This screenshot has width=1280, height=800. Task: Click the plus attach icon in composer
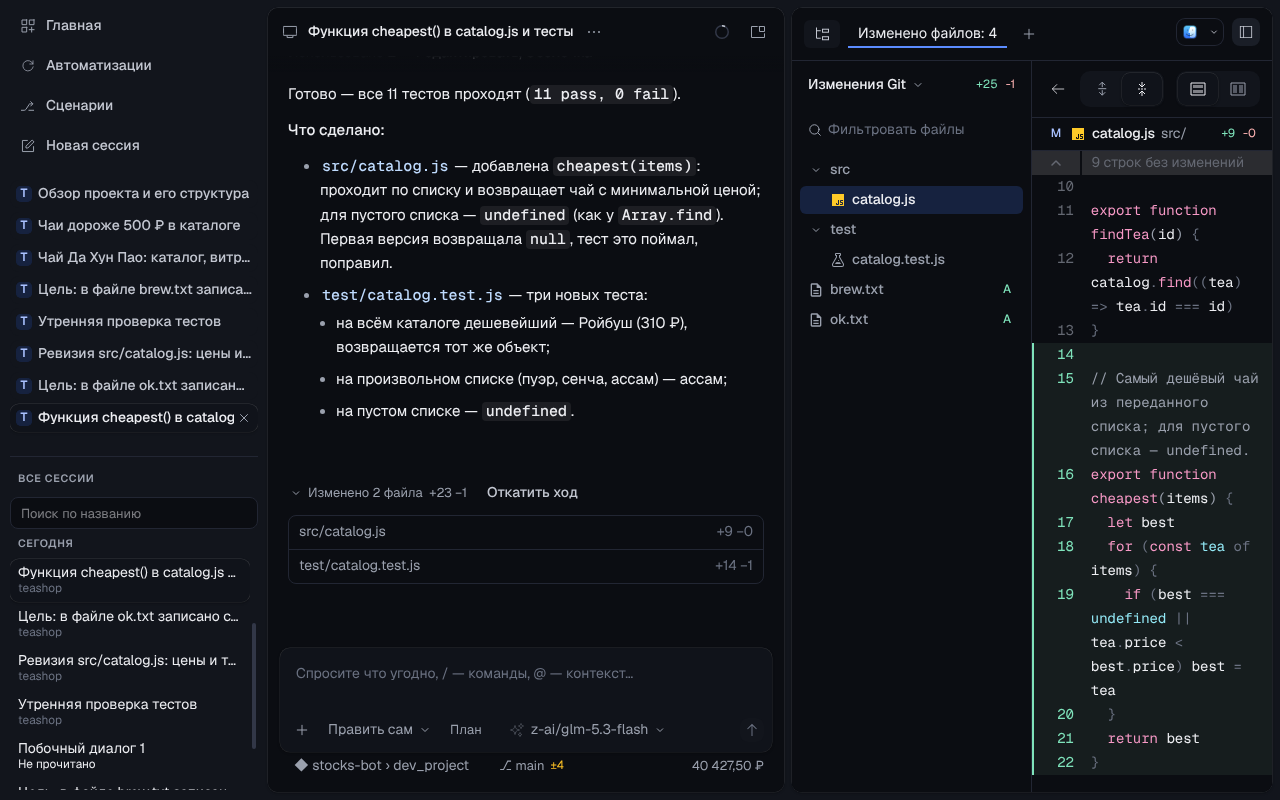click(x=302, y=730)
